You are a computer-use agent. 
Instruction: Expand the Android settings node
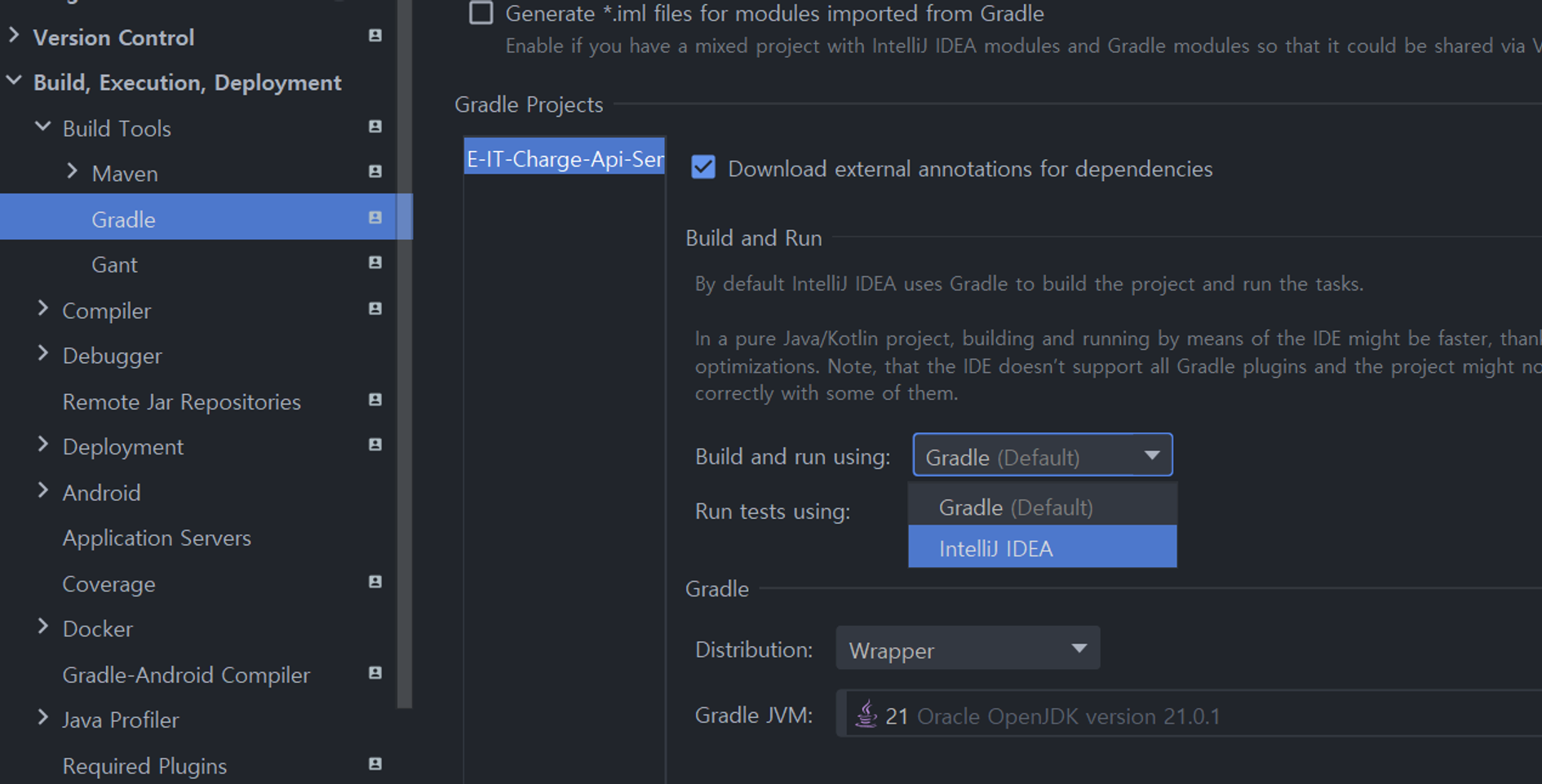(x=42, y=489)
